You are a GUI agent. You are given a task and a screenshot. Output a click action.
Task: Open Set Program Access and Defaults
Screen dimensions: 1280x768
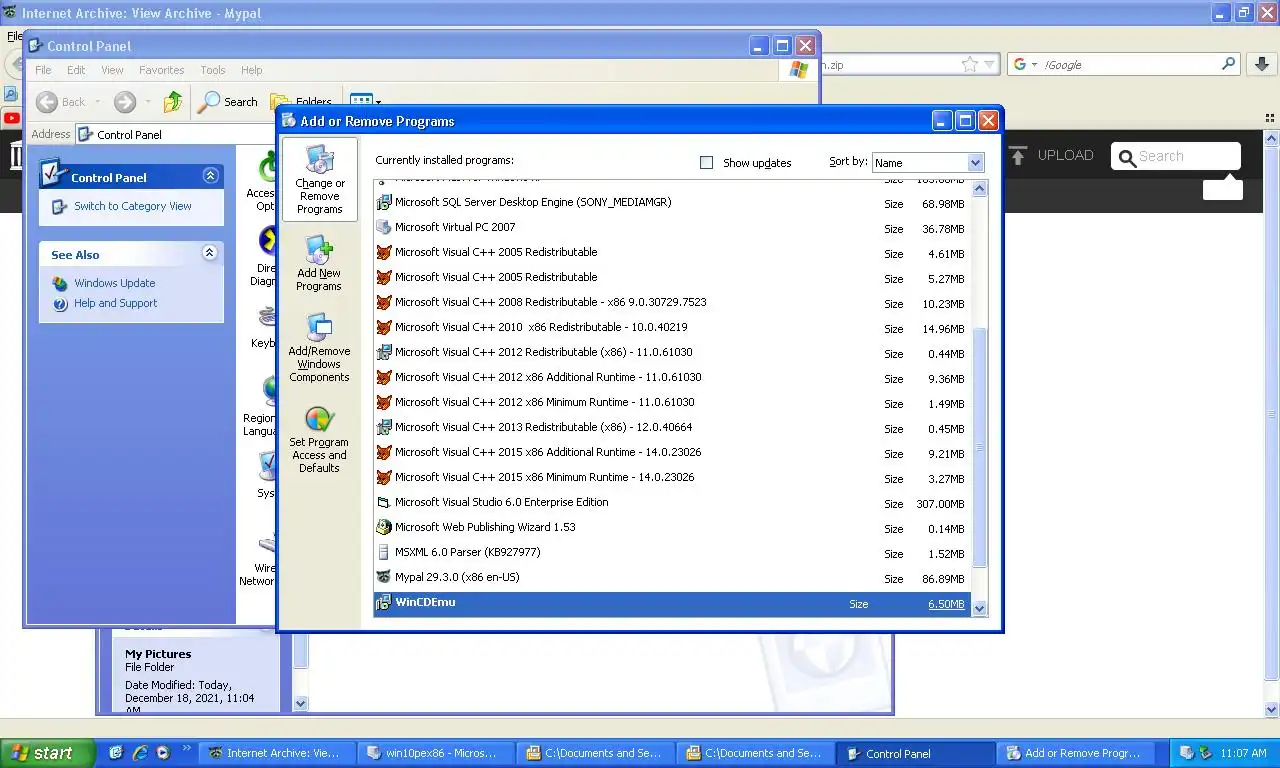319,440
